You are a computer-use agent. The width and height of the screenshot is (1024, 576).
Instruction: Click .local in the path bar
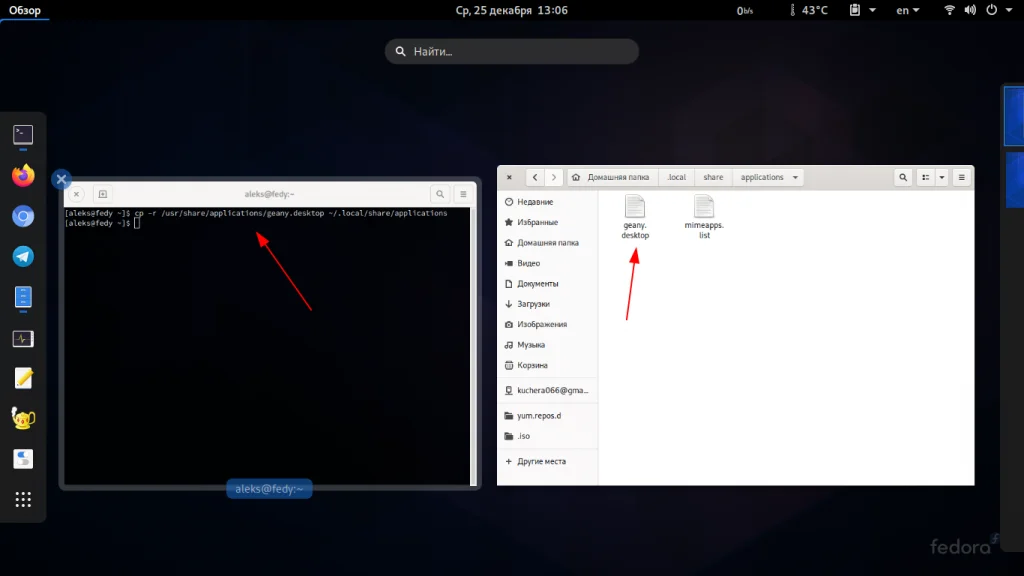click(x=677, y=177)
